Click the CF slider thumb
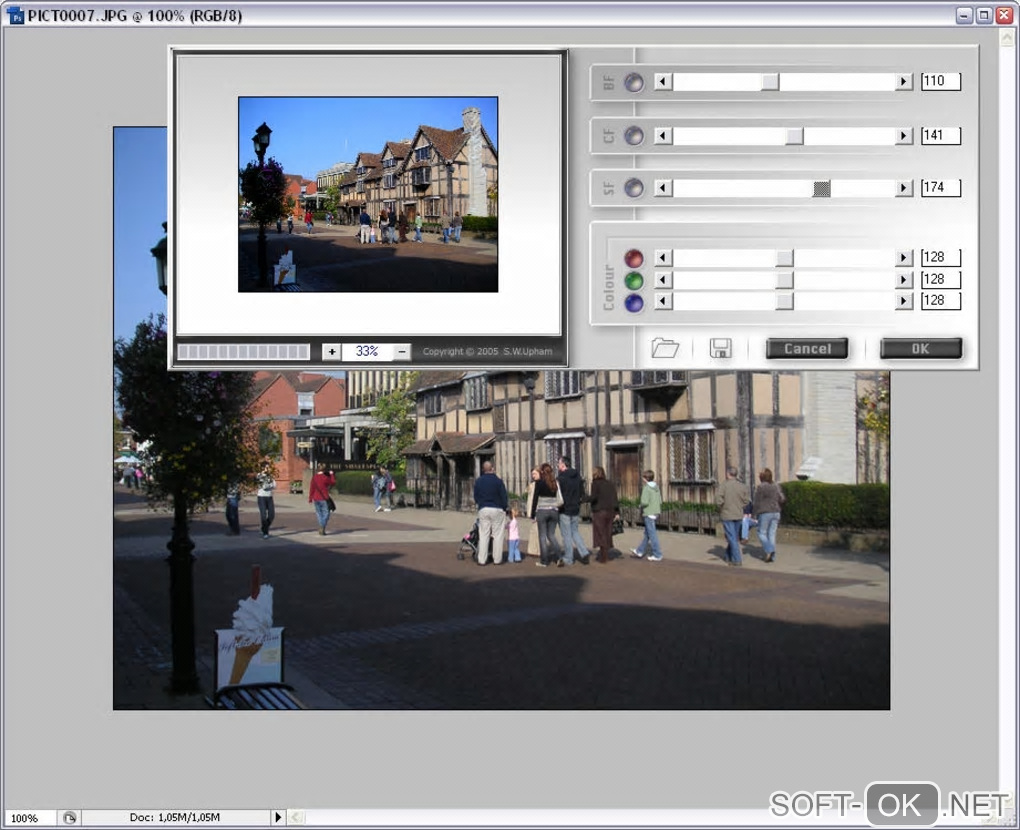 coord(794,135)
